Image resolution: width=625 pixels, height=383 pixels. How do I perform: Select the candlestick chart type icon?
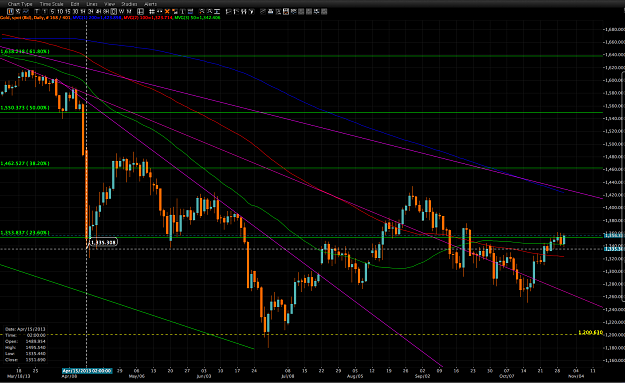(x=10, y=12)
